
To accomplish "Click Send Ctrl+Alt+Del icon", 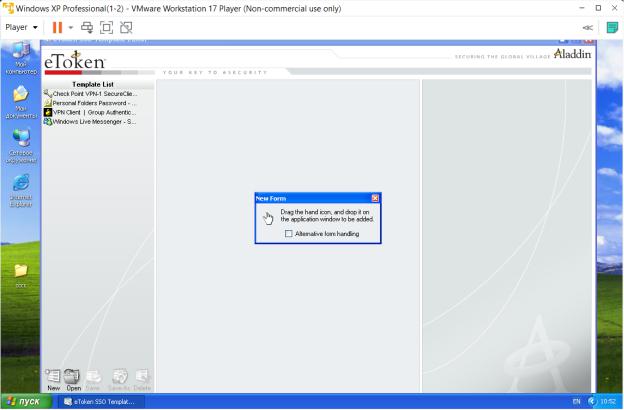I will 87,27.
